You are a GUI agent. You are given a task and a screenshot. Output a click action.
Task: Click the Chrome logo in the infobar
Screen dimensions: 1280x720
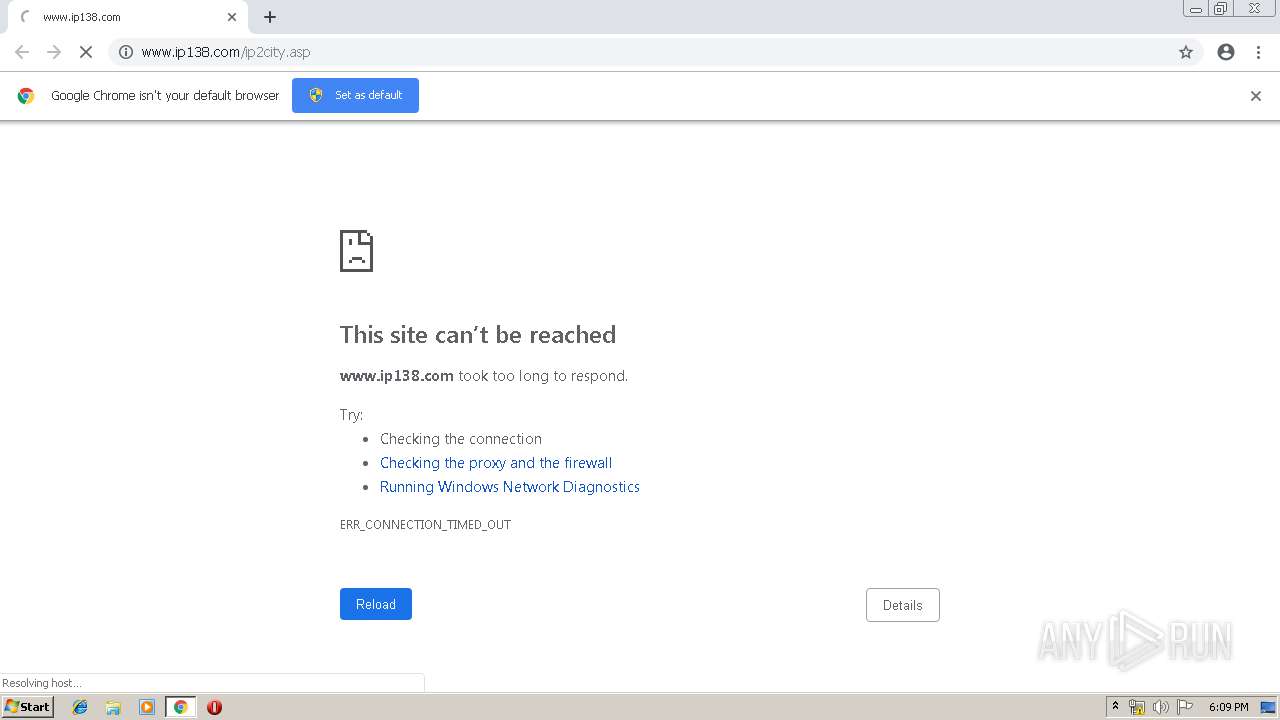[26, 96]
